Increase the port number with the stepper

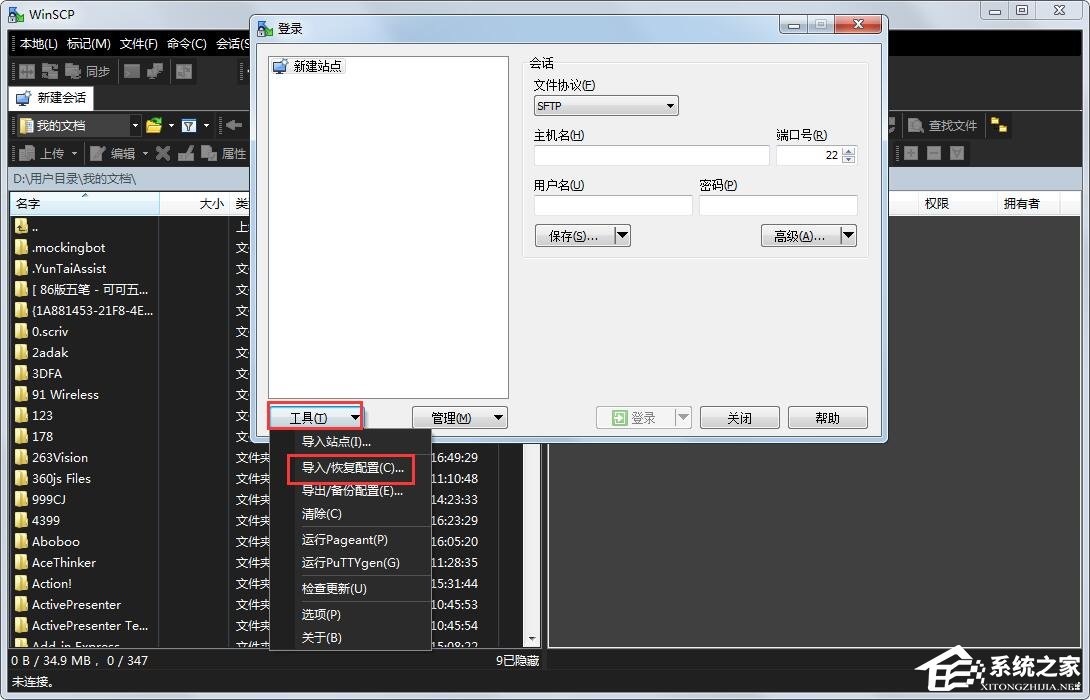(848, 151)
